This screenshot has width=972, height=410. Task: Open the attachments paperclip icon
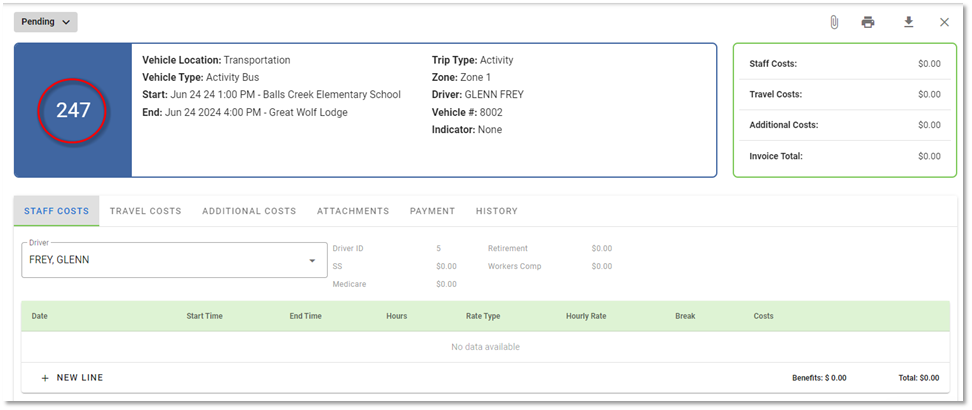point(834,22)
